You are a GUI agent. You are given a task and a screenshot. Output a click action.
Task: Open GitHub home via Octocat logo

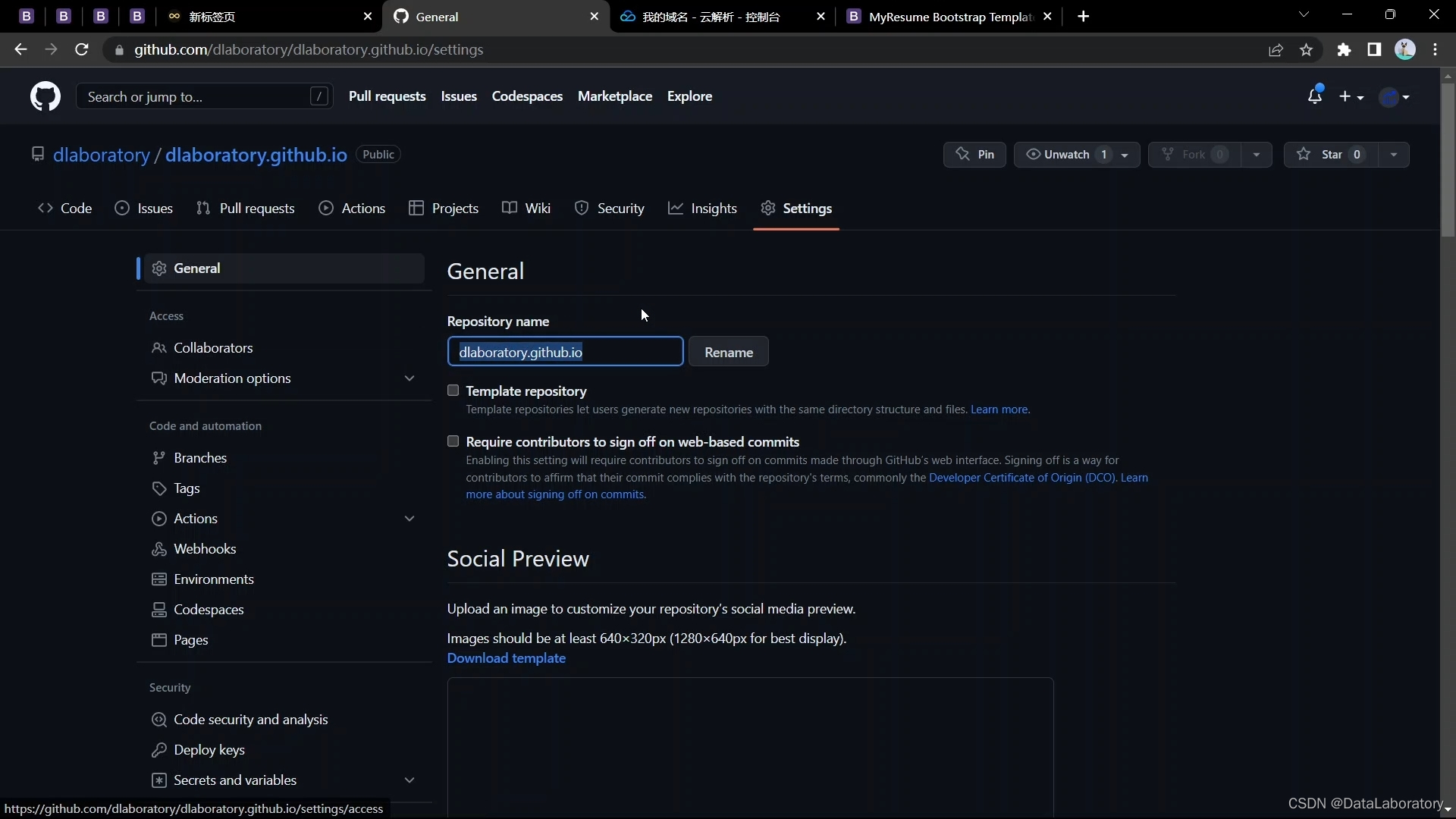tap(45, 97)
